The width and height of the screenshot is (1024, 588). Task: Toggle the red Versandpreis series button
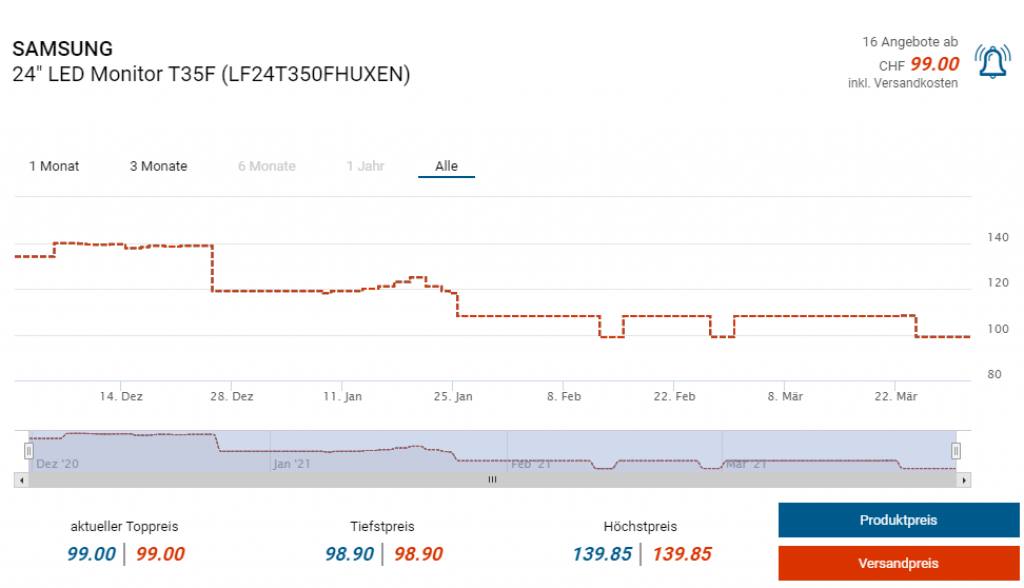pyautogui.click(x=898, y=563)
